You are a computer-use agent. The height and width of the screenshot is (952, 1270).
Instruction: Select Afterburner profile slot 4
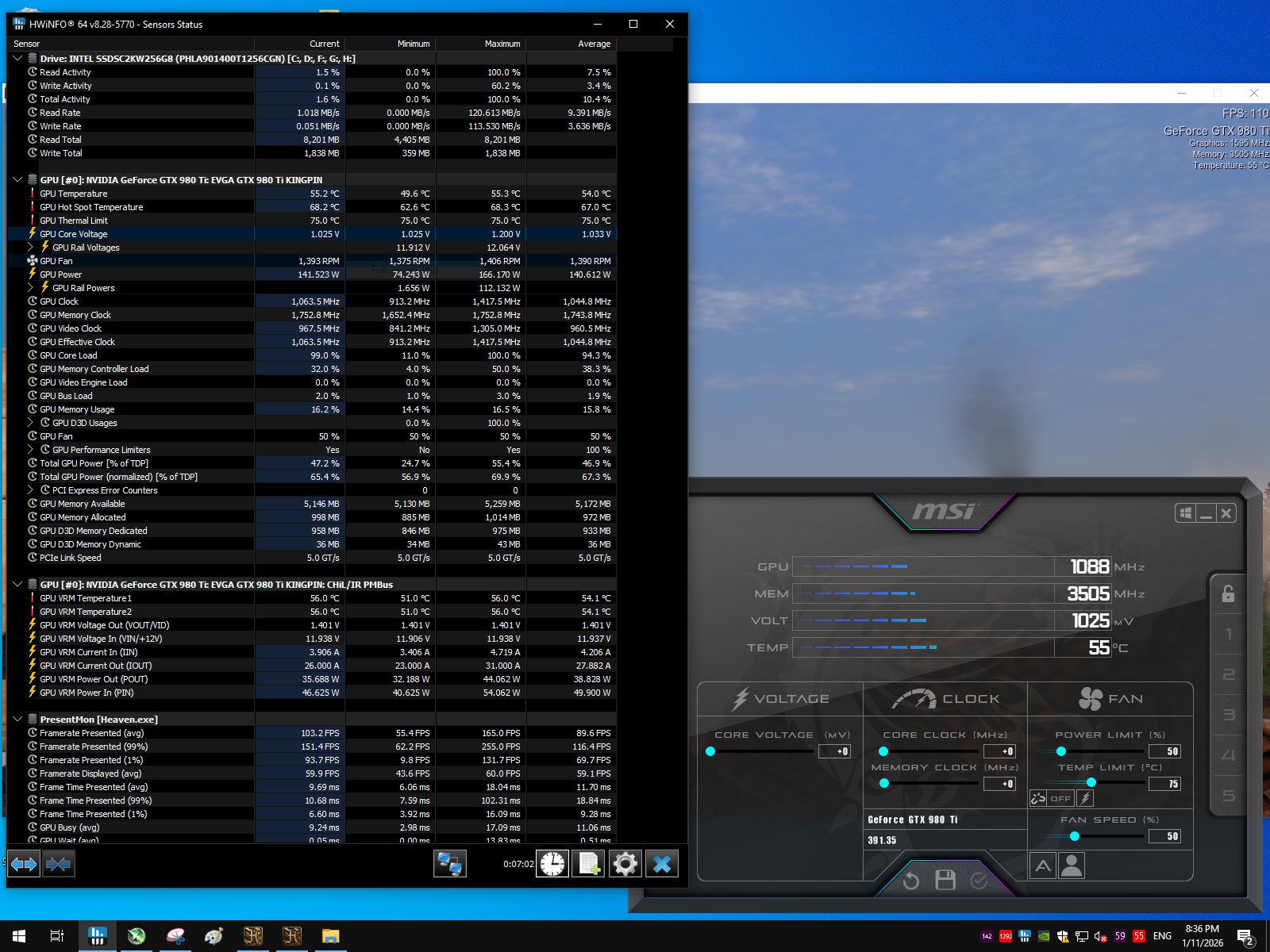tap(1229, 754)
